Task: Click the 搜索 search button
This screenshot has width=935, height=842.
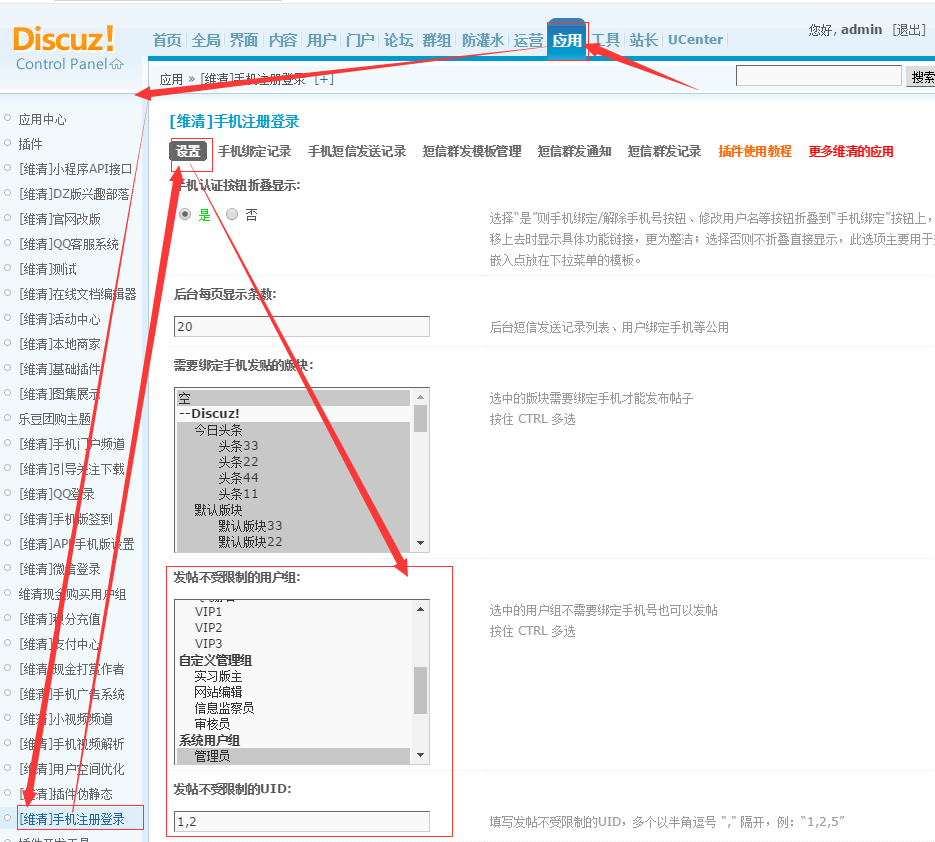Action: coord(921,76)
